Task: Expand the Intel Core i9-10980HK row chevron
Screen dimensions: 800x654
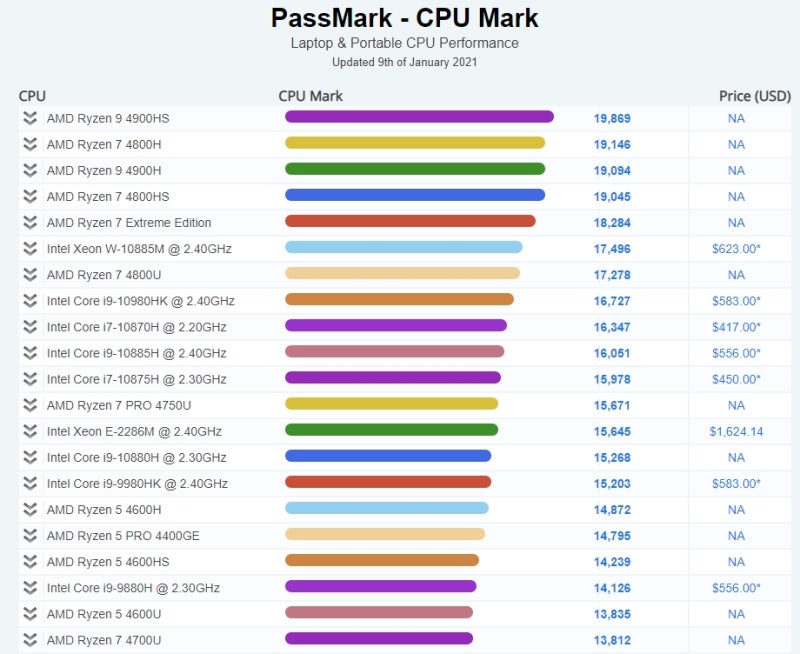Action: (30, 301)
